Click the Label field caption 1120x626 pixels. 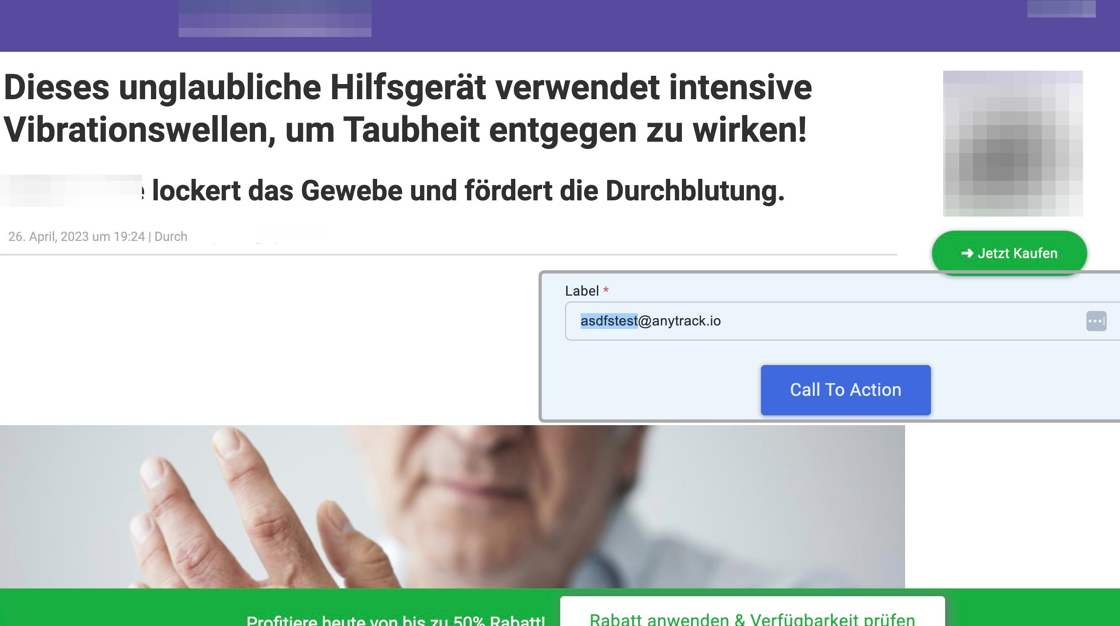[581, 291]
